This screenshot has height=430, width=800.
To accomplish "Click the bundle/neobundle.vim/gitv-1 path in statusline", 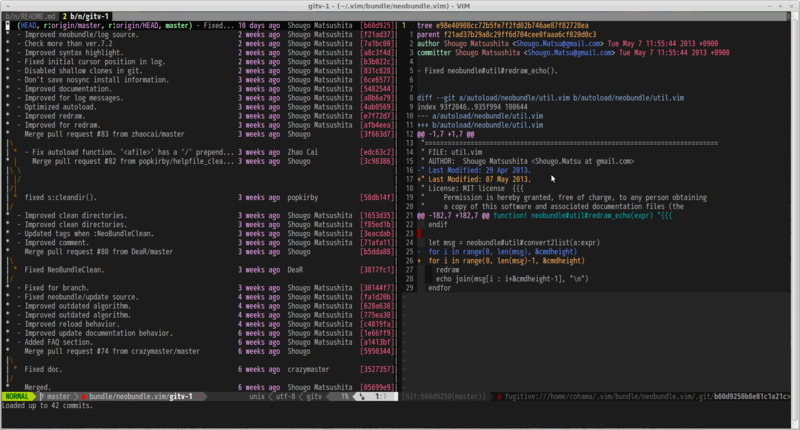I will (x=141, y=396).
